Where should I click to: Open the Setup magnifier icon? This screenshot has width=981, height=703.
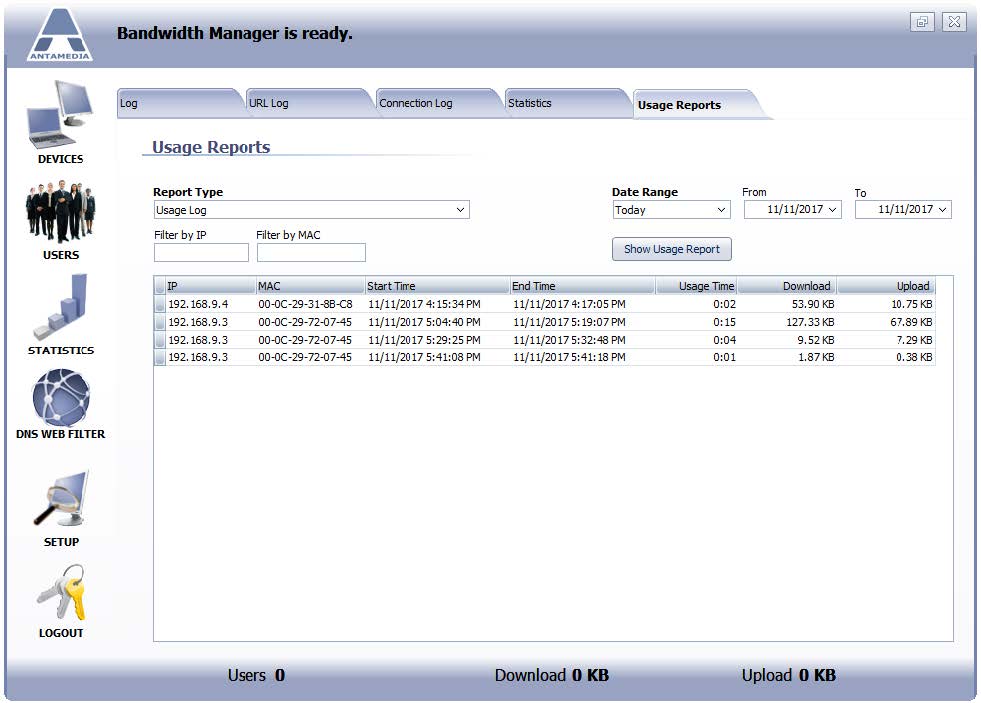click(61, 499)
